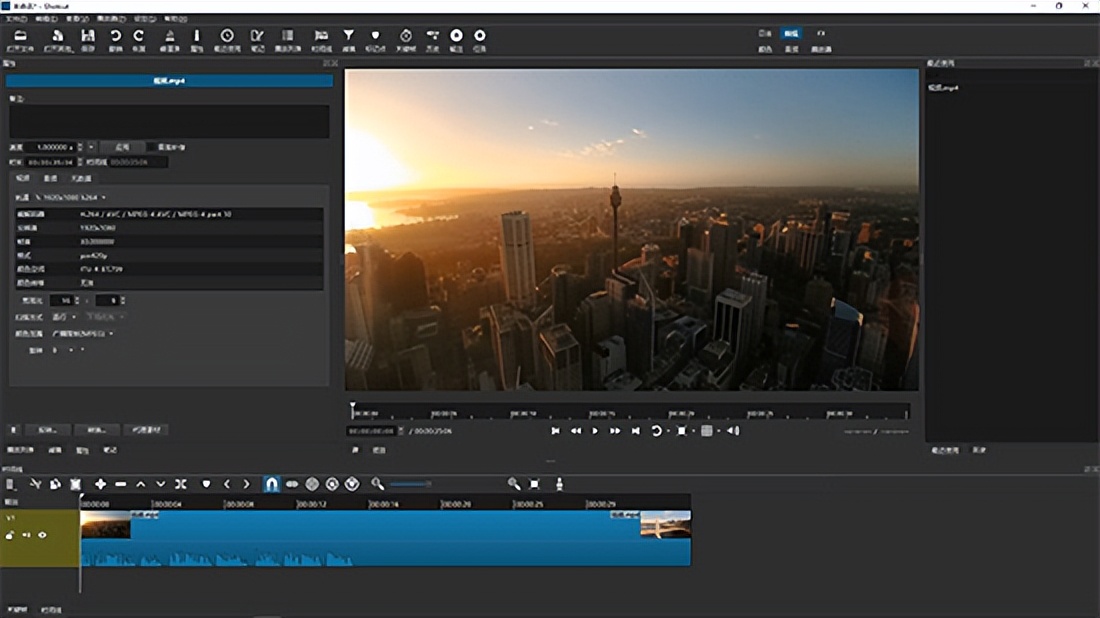Screen dimensions: 1100x618
Task: Switch to the Audio tab in properties
Action: click(51, 179)
